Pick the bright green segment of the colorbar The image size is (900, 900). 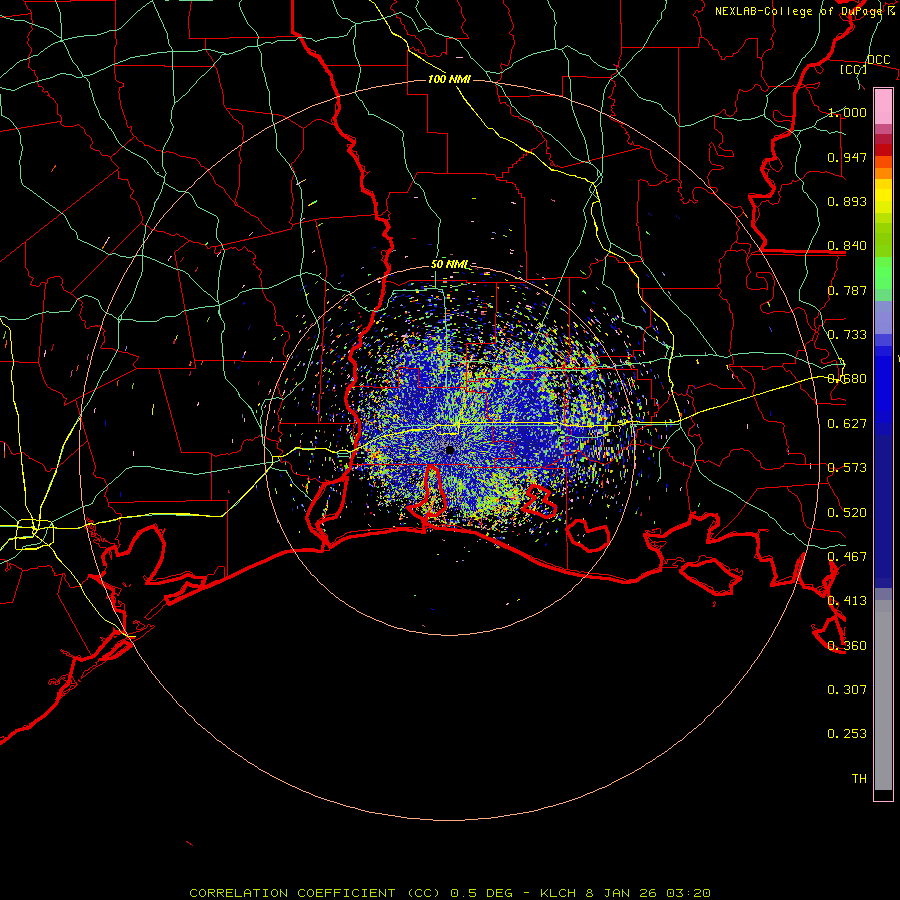883,273
